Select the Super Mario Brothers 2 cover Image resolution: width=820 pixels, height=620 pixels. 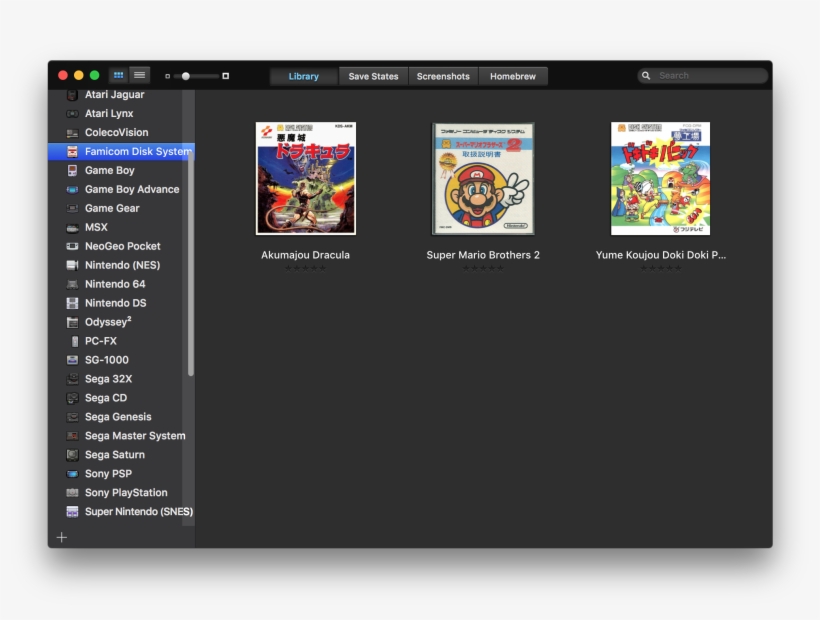click(483, 178)
